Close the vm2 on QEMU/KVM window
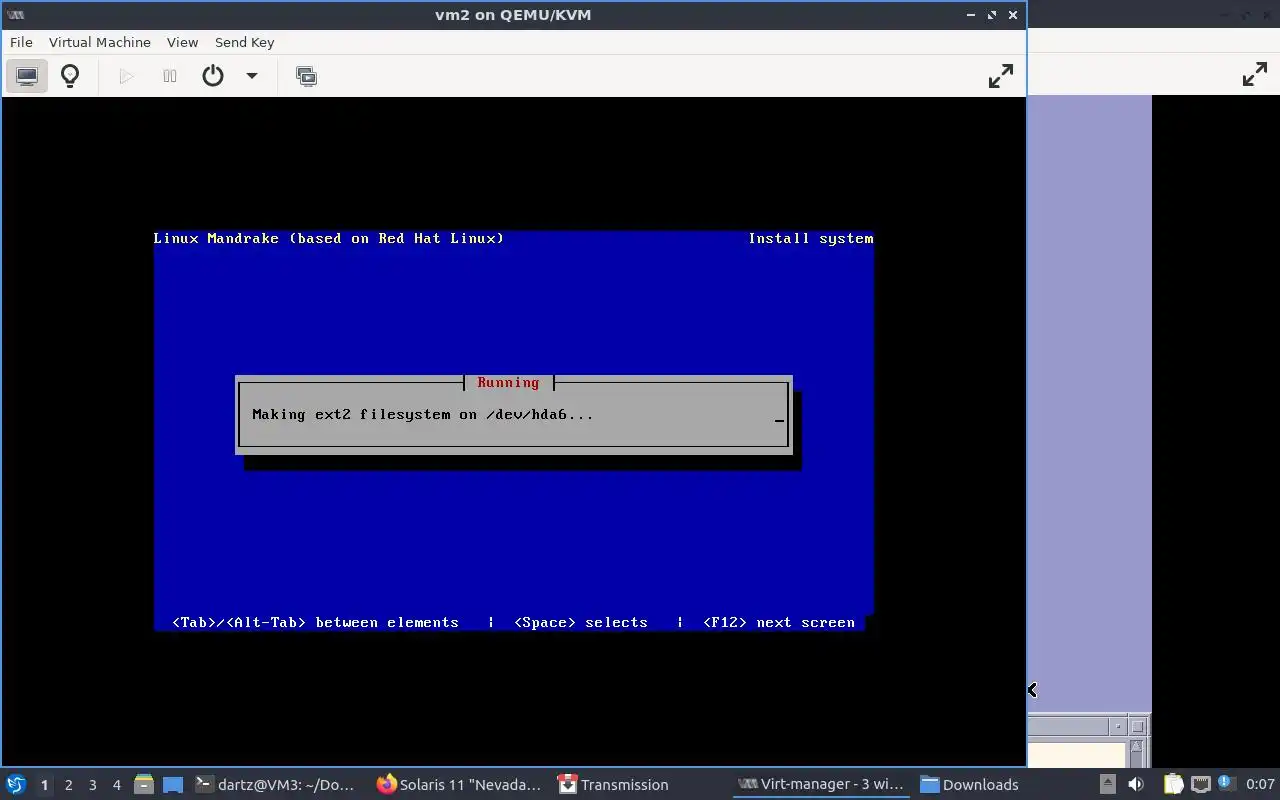This screenshot has width=1280, height=800. pyautogui.click(x=1013, y=15)
